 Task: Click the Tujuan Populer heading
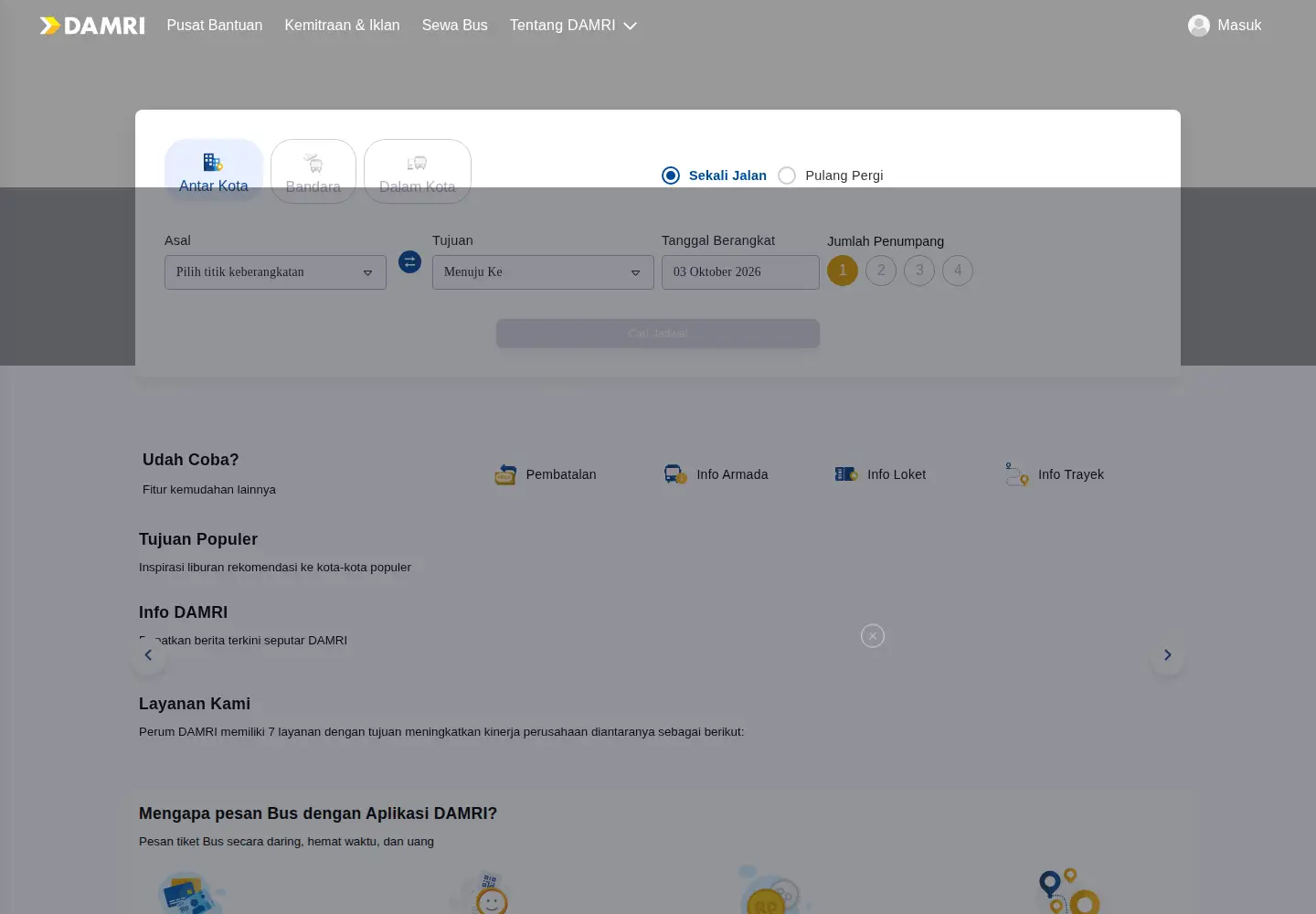tap(198, 539)
